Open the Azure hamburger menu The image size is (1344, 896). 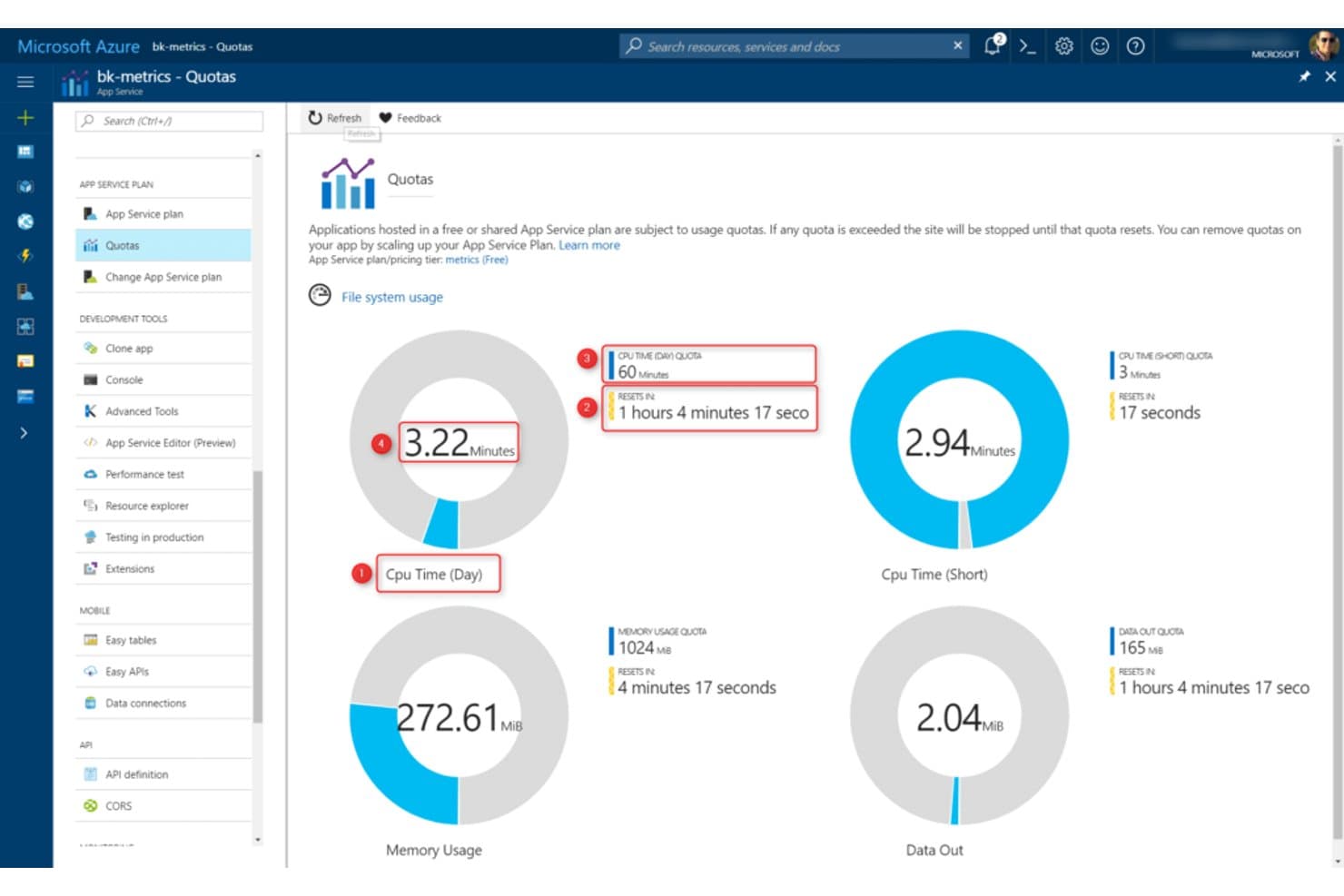(25, 82)
